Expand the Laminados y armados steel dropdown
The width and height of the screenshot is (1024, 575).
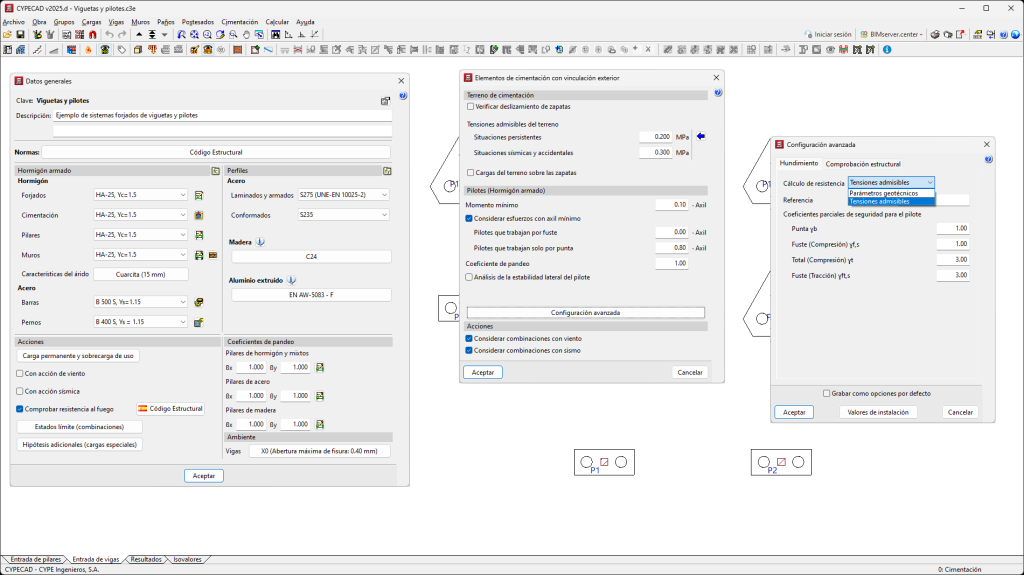point(342,195)
